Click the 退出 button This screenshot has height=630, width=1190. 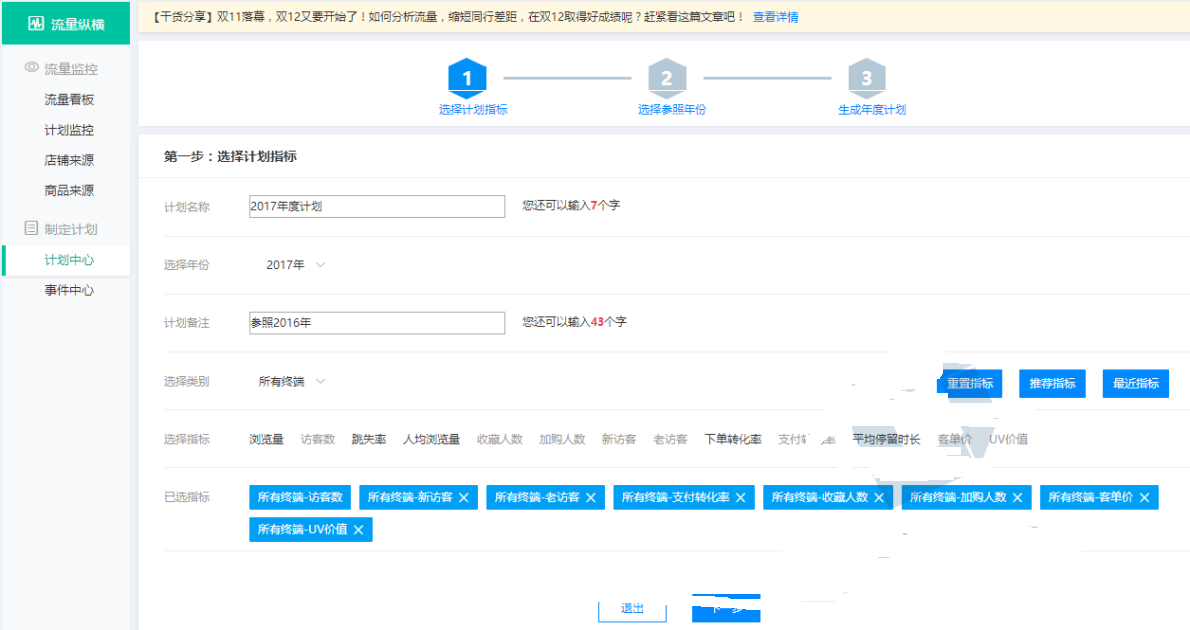tap(632, 609)
